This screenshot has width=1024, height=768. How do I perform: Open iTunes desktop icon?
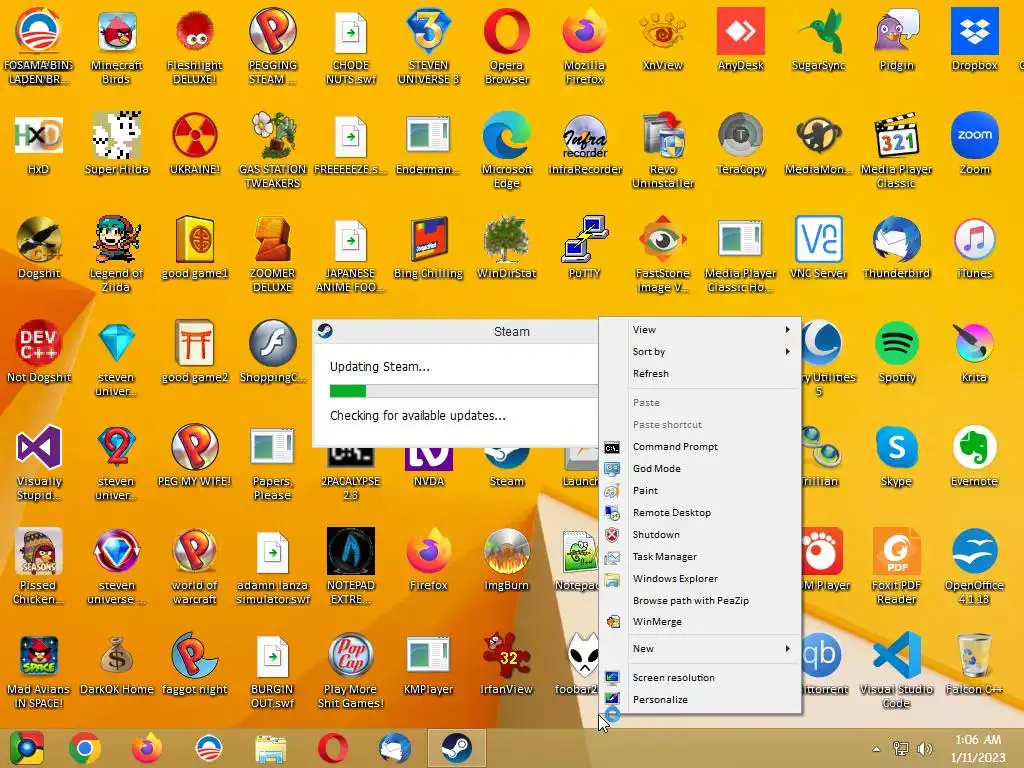(974, 248)
